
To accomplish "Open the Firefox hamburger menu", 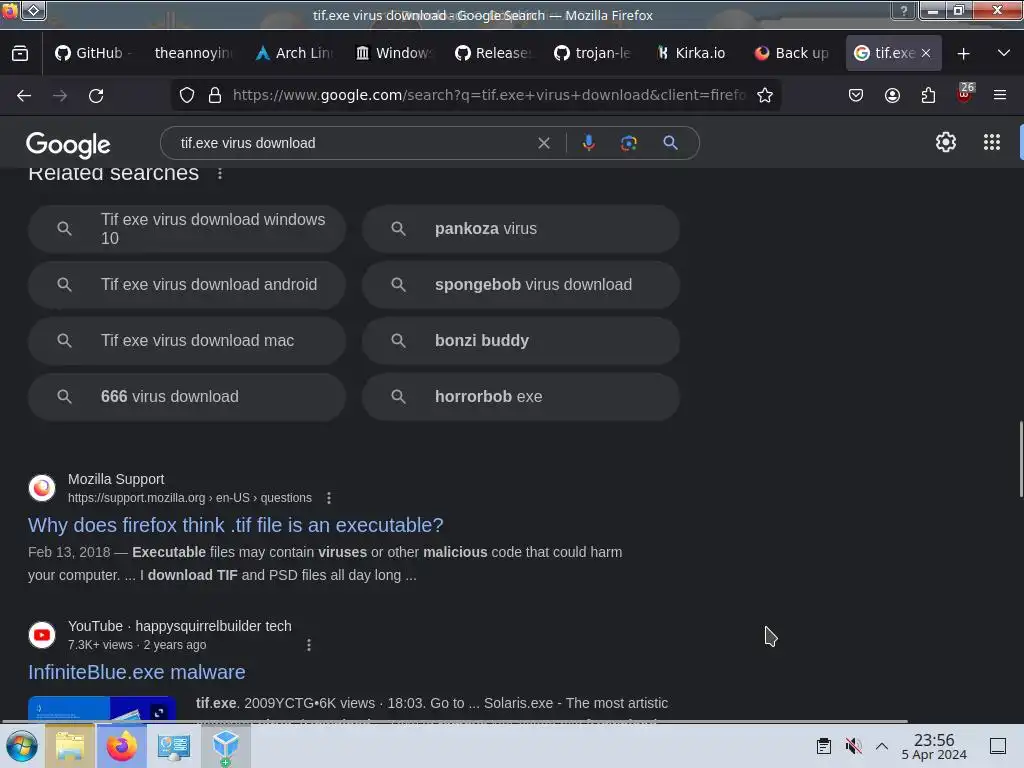I will click(x=999, y=95).
